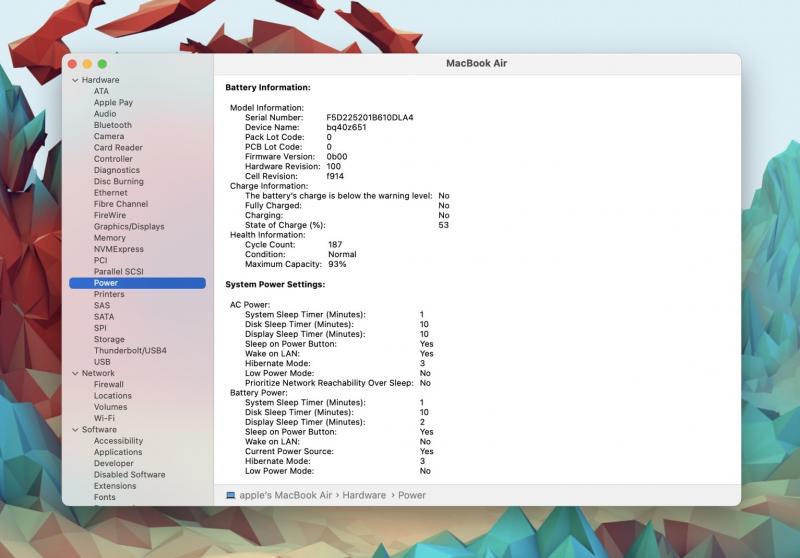Open Thunderbolt/USB4 information
The width and height of the screenshot is (800, 558).
pyautogui.click(x=130, y=350)
